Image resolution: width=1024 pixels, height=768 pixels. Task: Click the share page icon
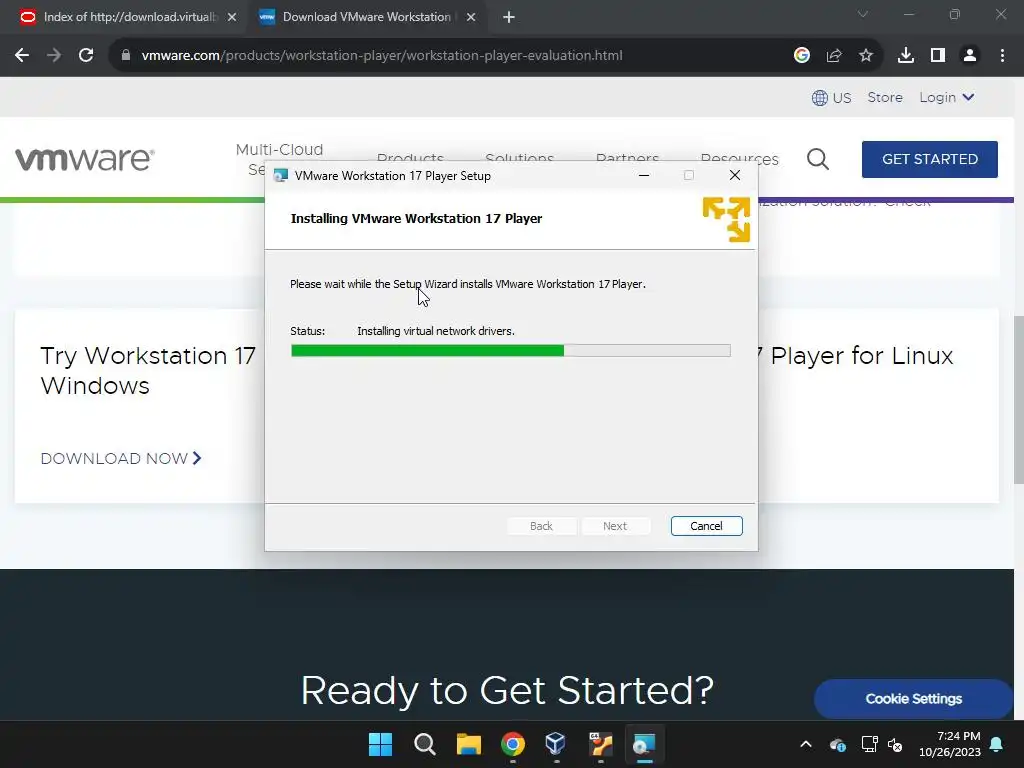tap(833, 56)
